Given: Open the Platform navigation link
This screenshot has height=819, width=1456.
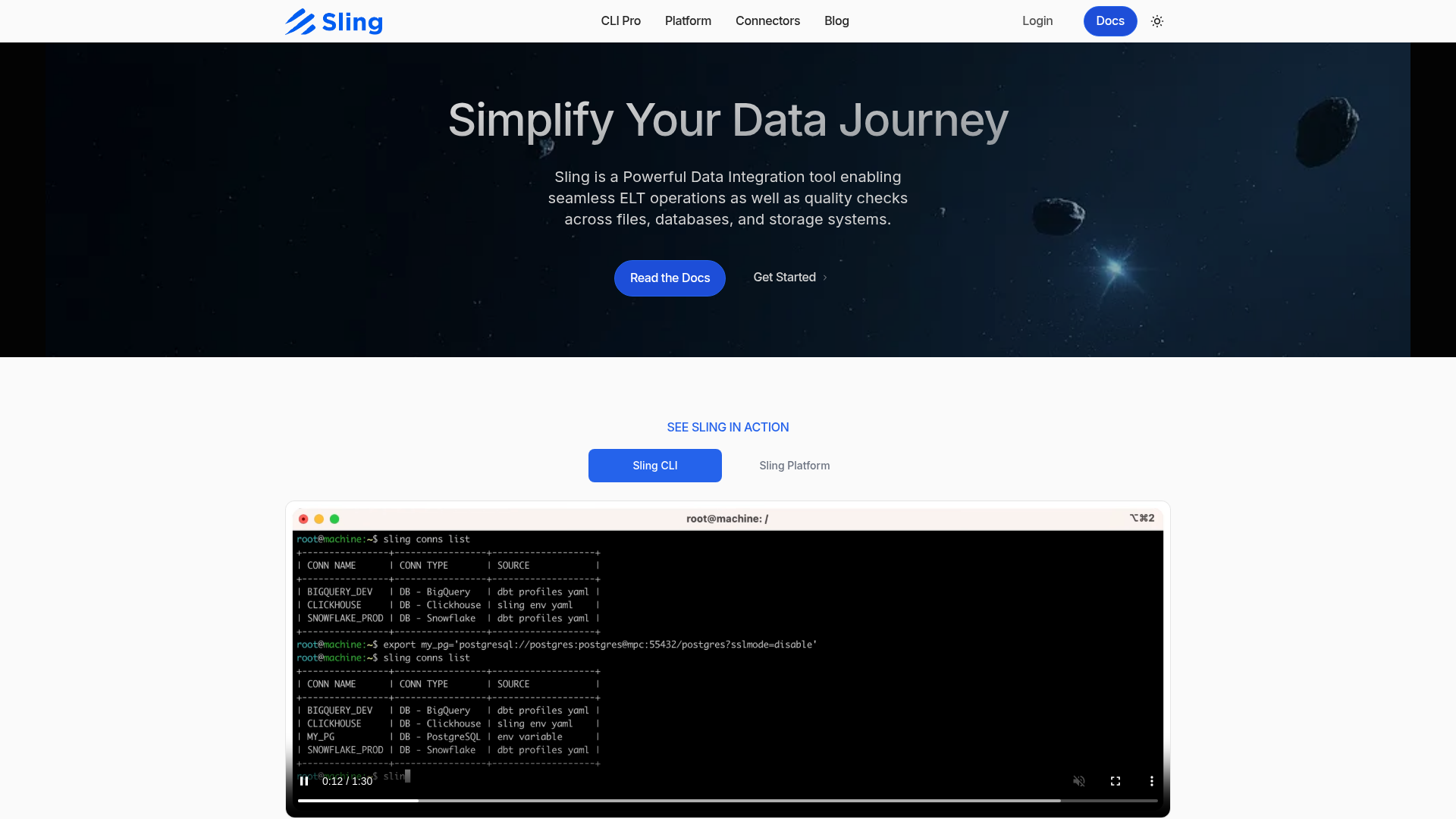Looking at the screenshot, I should [688, 21].
